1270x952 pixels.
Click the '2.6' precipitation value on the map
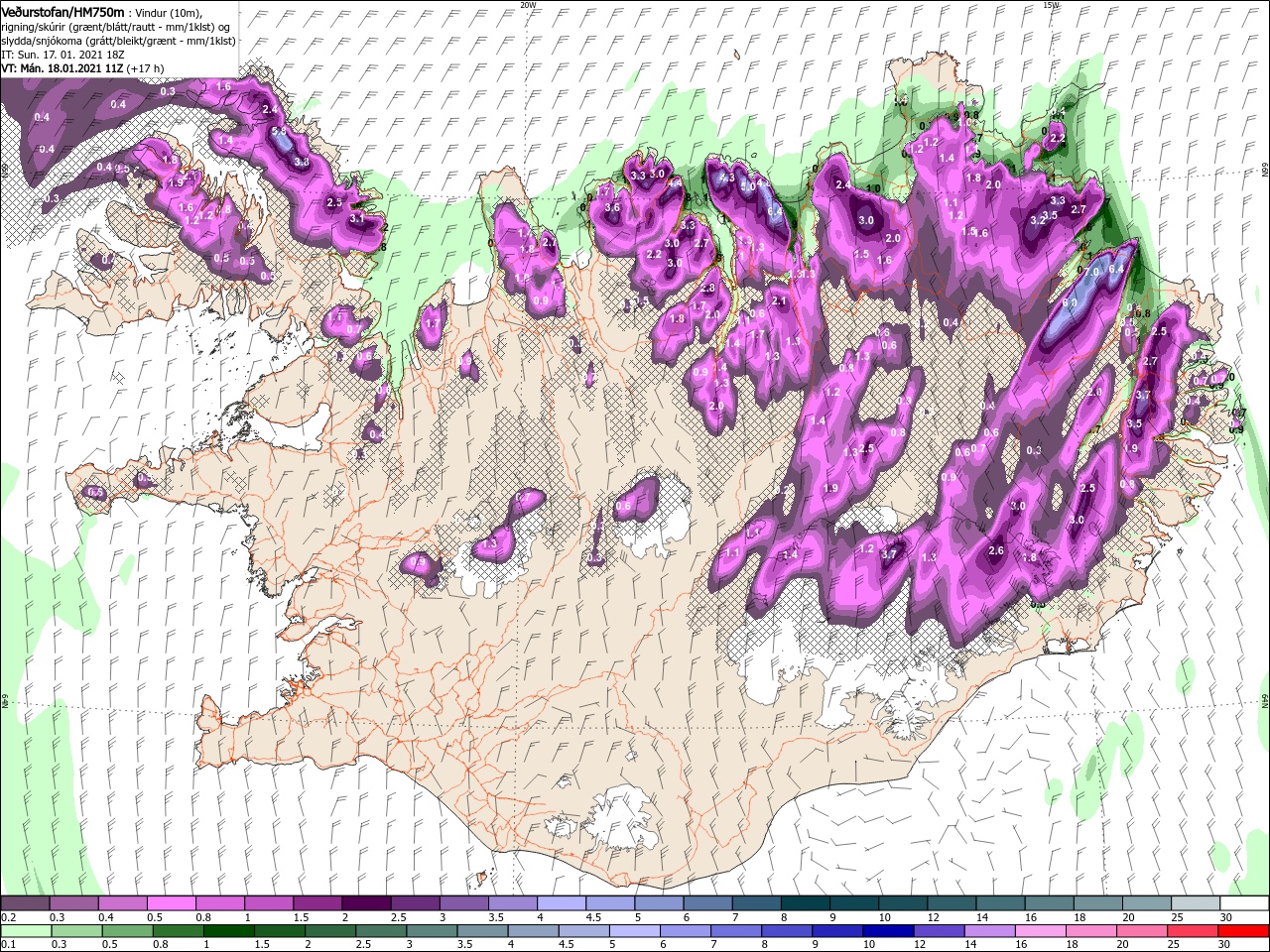(996, 550)
